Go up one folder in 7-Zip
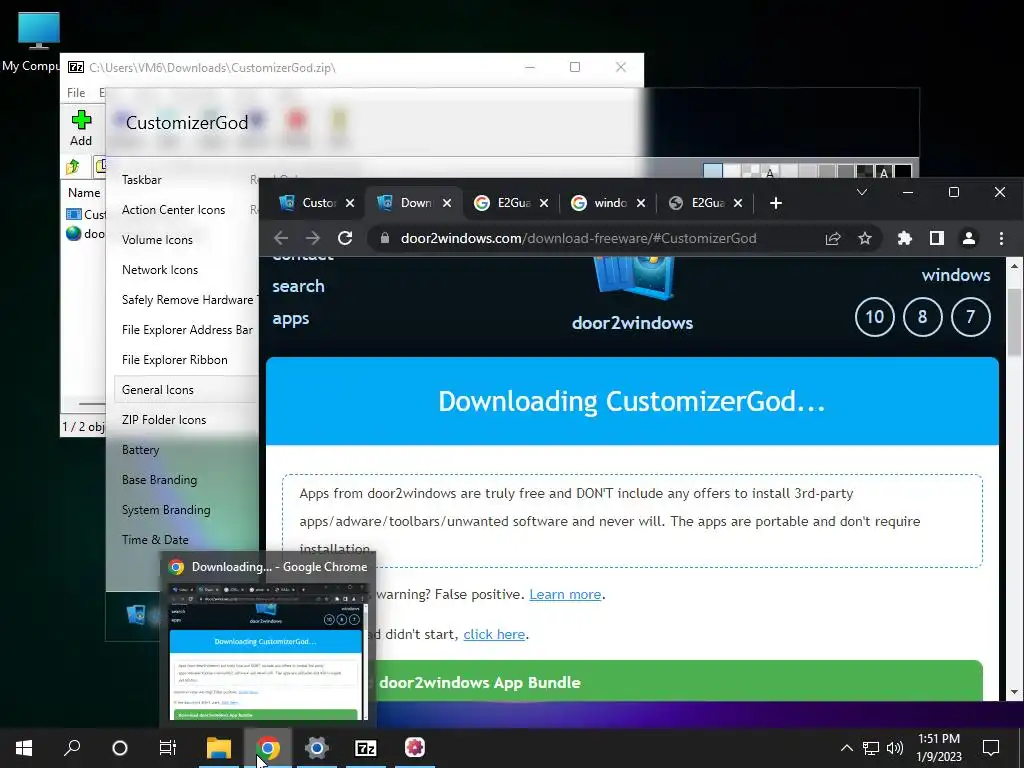The image size is (1024, 768). (73, 167)
